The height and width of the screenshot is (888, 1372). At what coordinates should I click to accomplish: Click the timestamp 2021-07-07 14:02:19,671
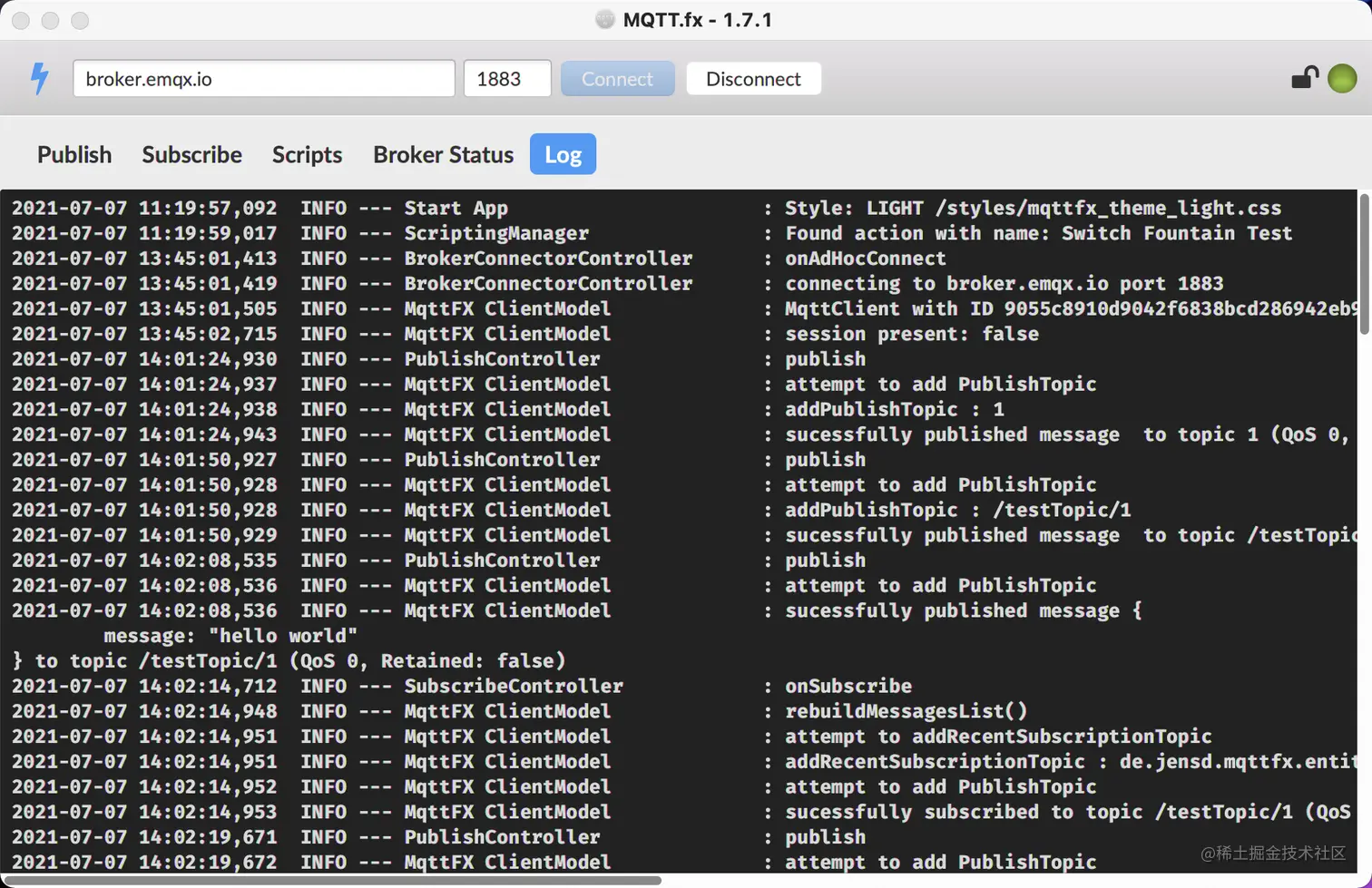[x=144, y=837]
